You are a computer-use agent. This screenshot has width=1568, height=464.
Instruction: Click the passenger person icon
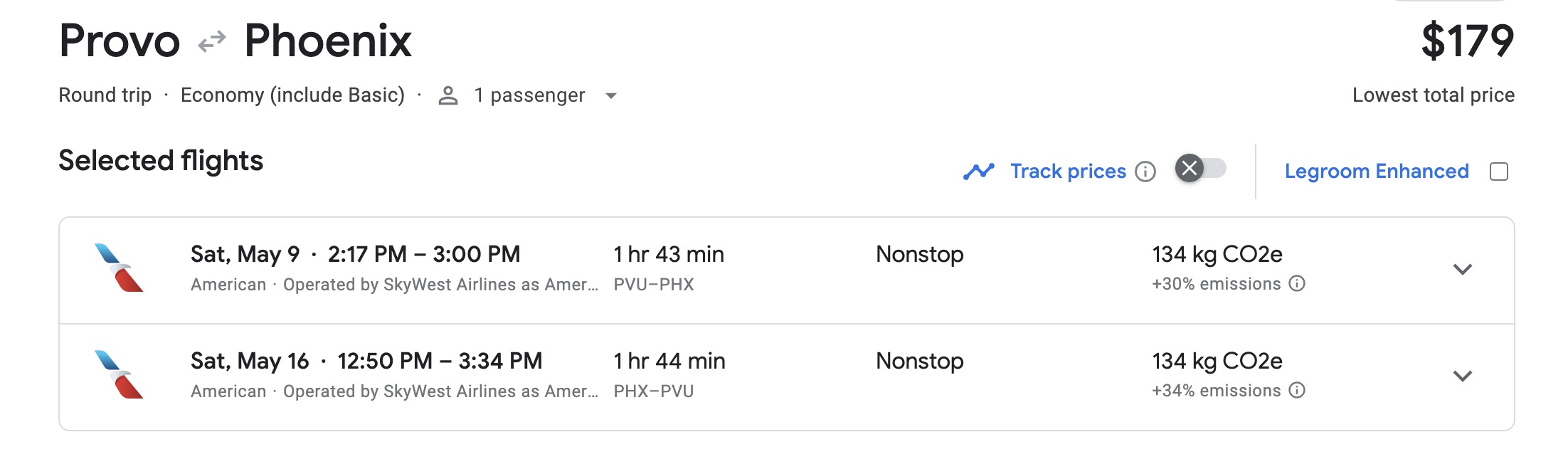pos(448,94)
